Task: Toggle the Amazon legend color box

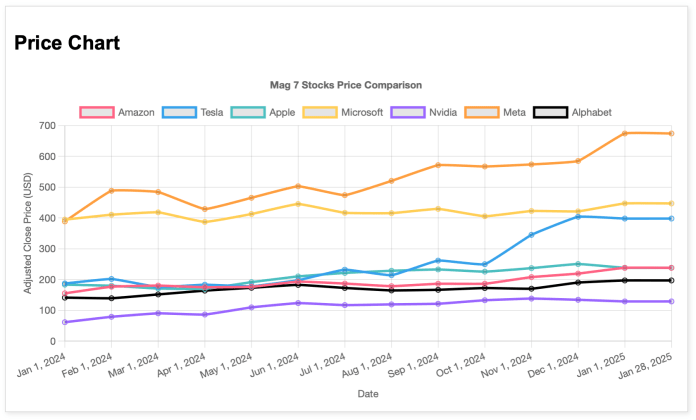Action: [x=97, y=112]
